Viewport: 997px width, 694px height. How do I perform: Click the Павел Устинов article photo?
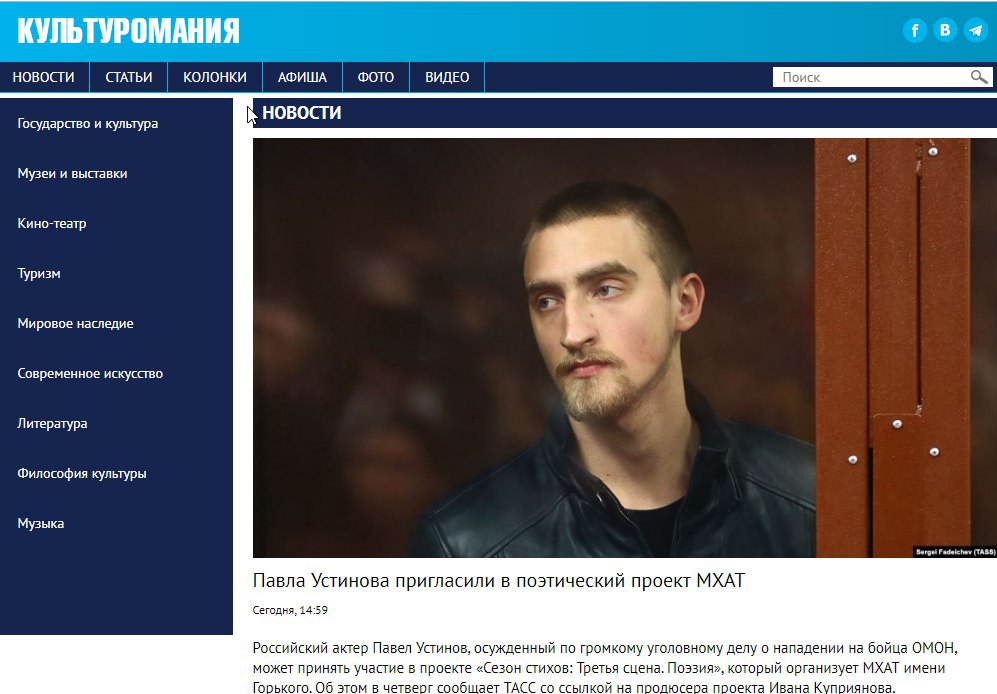[624, 348]
